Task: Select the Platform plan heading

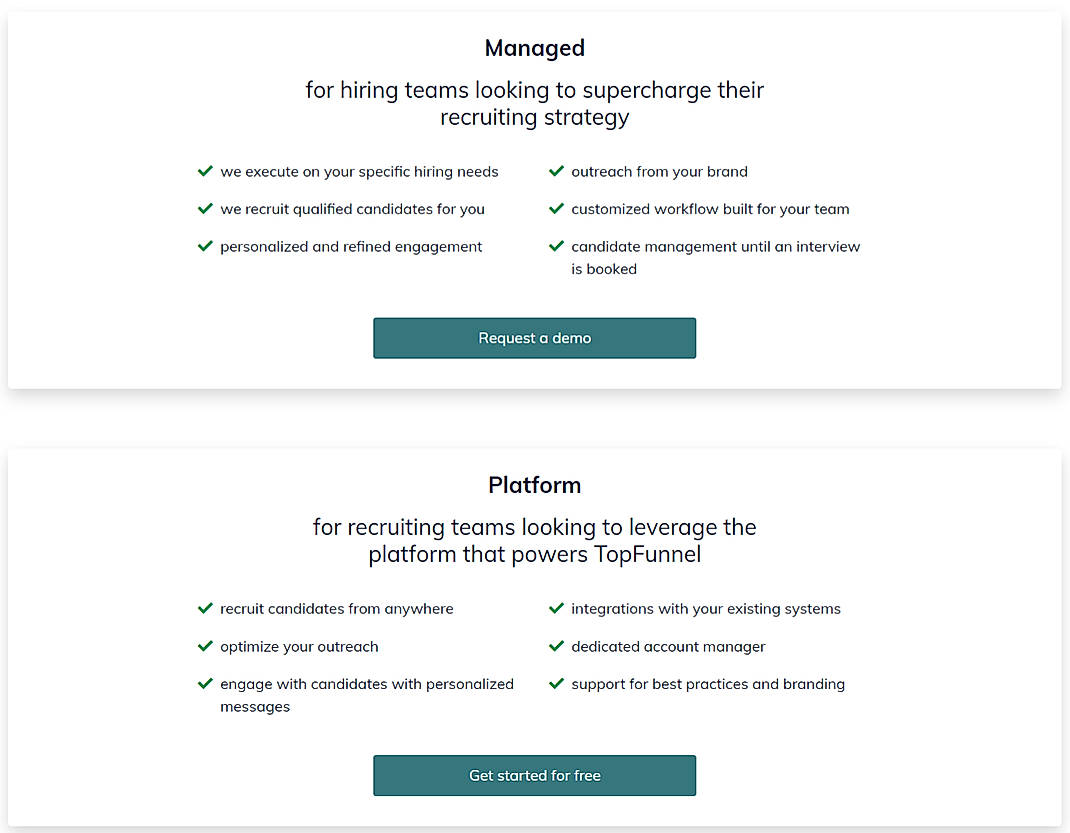Action: [534, 484]
